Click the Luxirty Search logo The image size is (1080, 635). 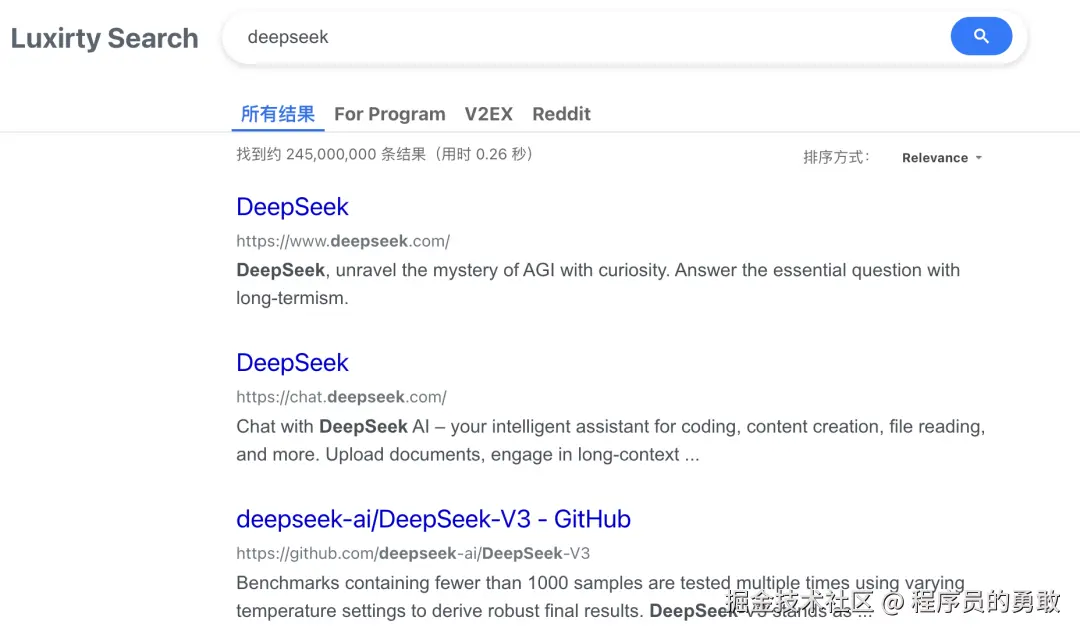click(105, 38)
